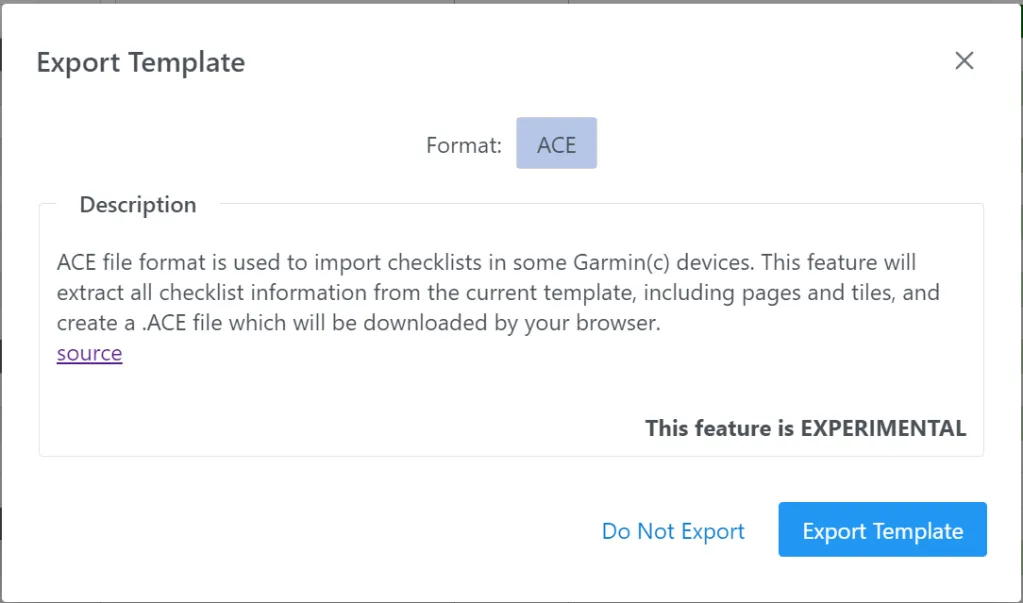
Task: Select the ACE format option
Action: [x=556, y=144]
